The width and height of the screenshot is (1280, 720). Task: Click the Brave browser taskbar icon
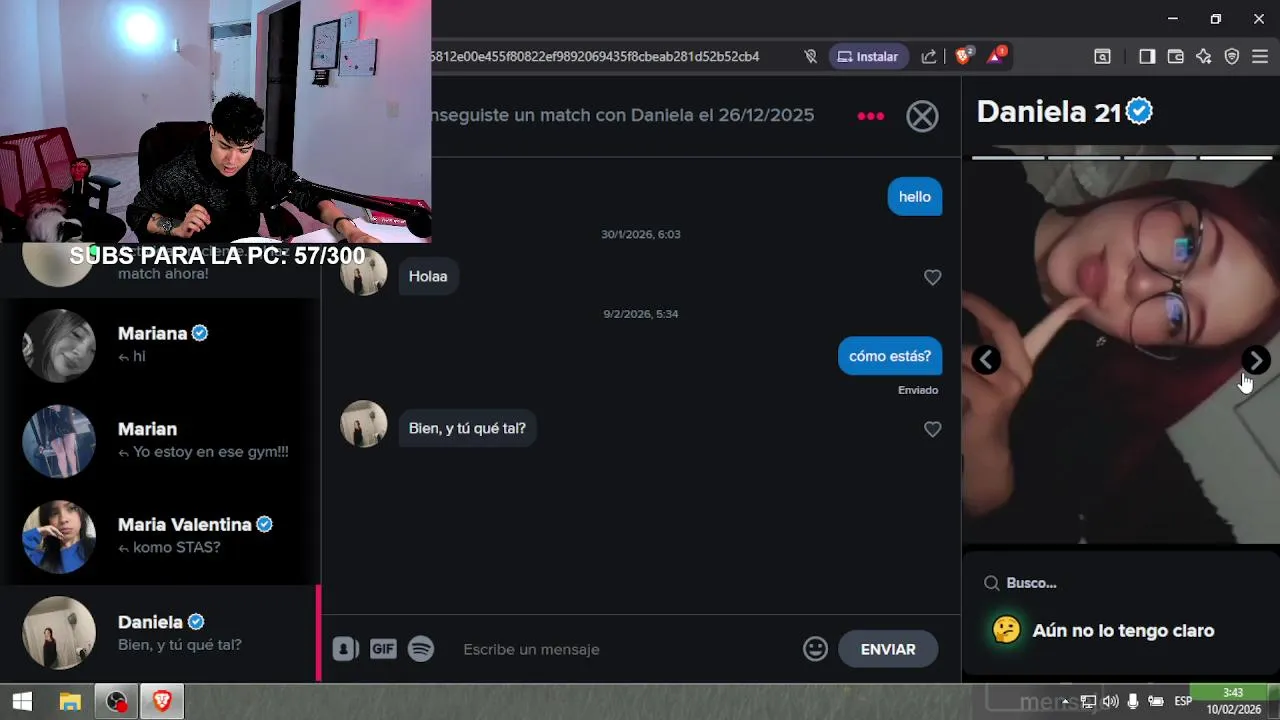click(x=162, y=702)
